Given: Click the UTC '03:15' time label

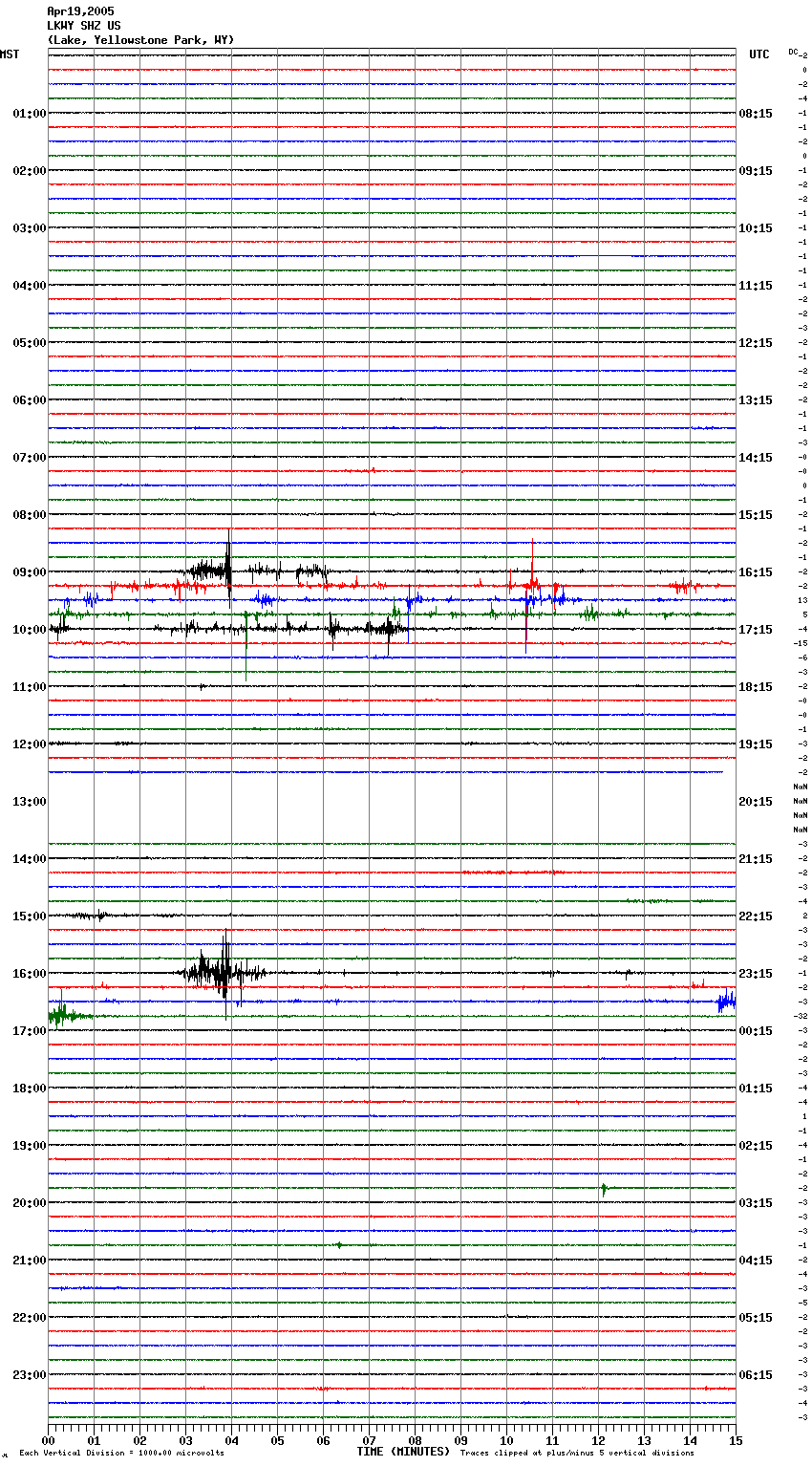Looking at the screenshot, I should tap(756, 1203).
